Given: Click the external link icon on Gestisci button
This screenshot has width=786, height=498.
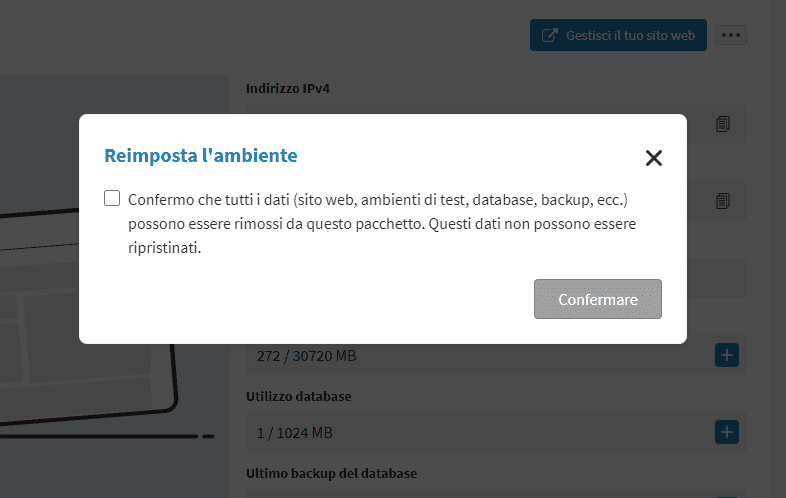Looking at the screenshot, I should click(x=549, y=35).
